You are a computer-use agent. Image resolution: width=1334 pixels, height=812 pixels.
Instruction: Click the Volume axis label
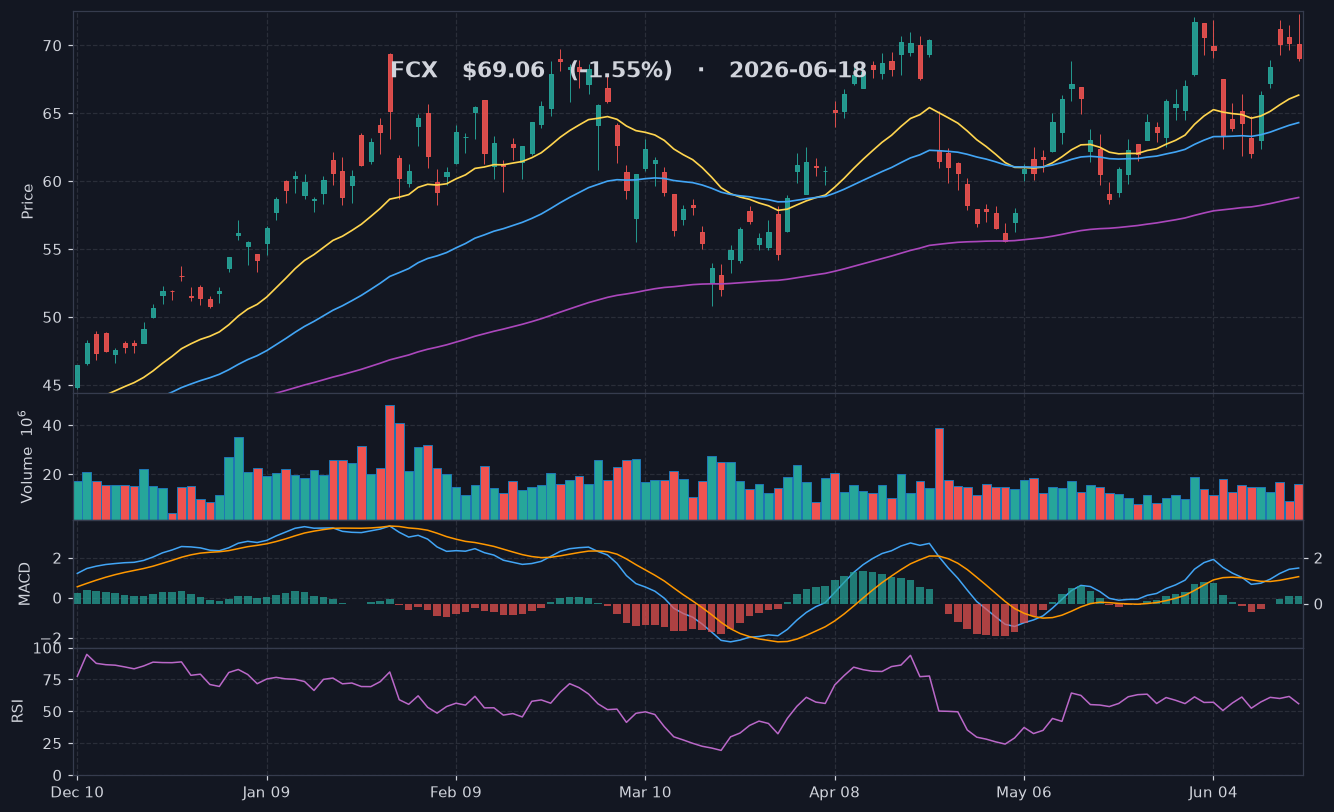tap(28, 456)
